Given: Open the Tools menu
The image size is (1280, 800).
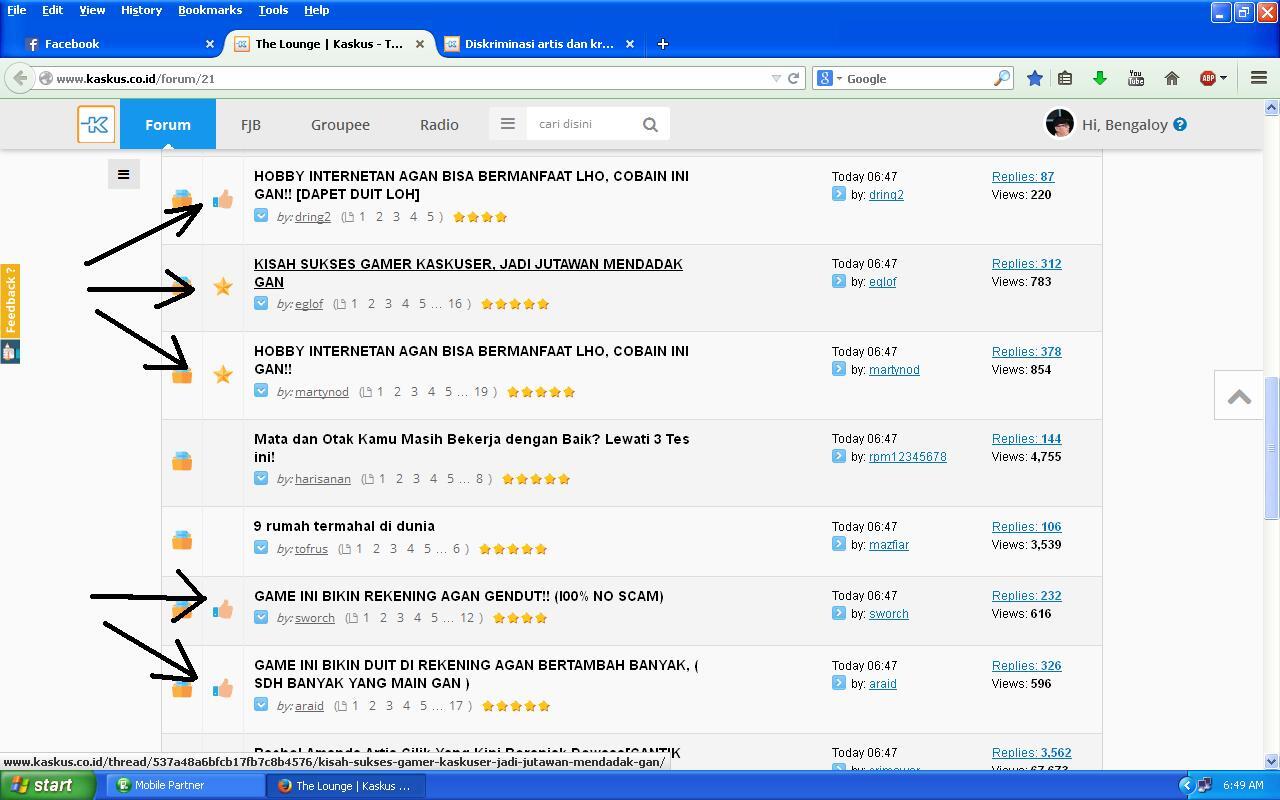Looking at the screenshot, I should pos(273,10).
